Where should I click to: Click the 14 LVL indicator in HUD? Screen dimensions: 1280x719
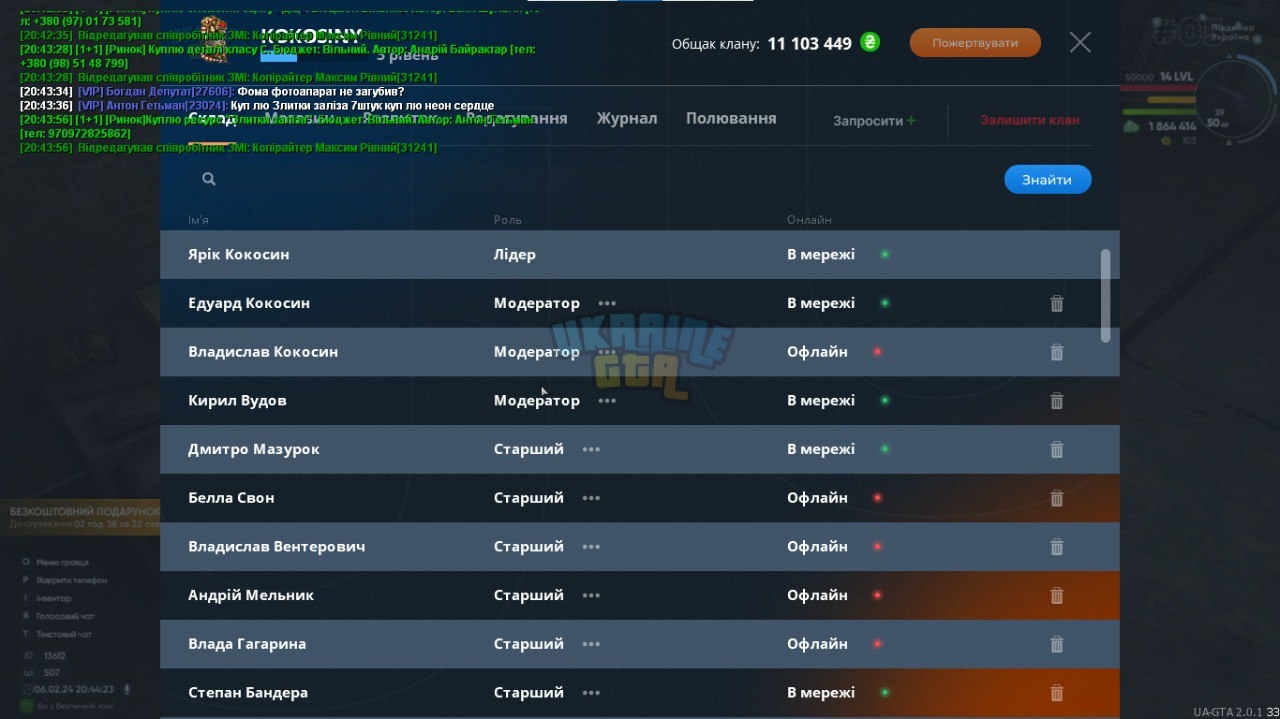pos(1176,77)
